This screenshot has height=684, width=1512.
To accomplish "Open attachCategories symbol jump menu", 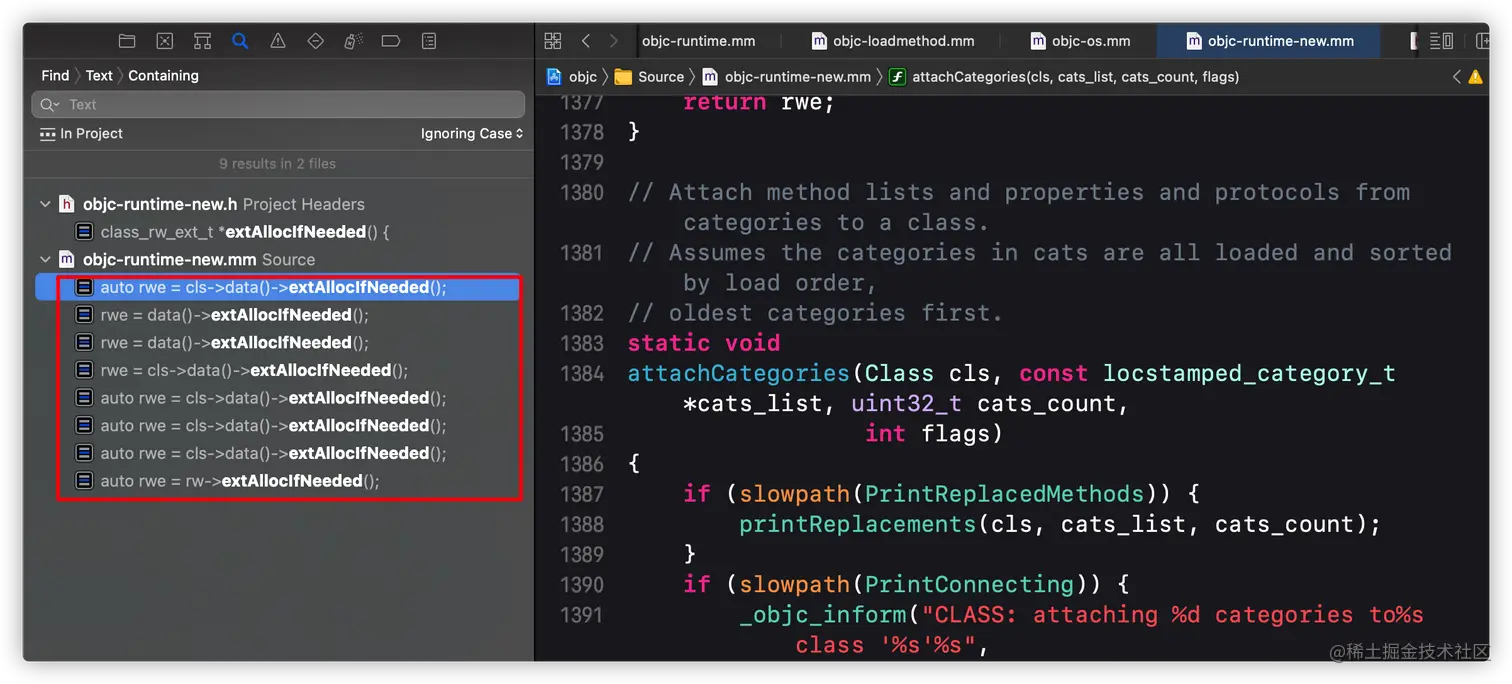I will (x=1076, y=77).
